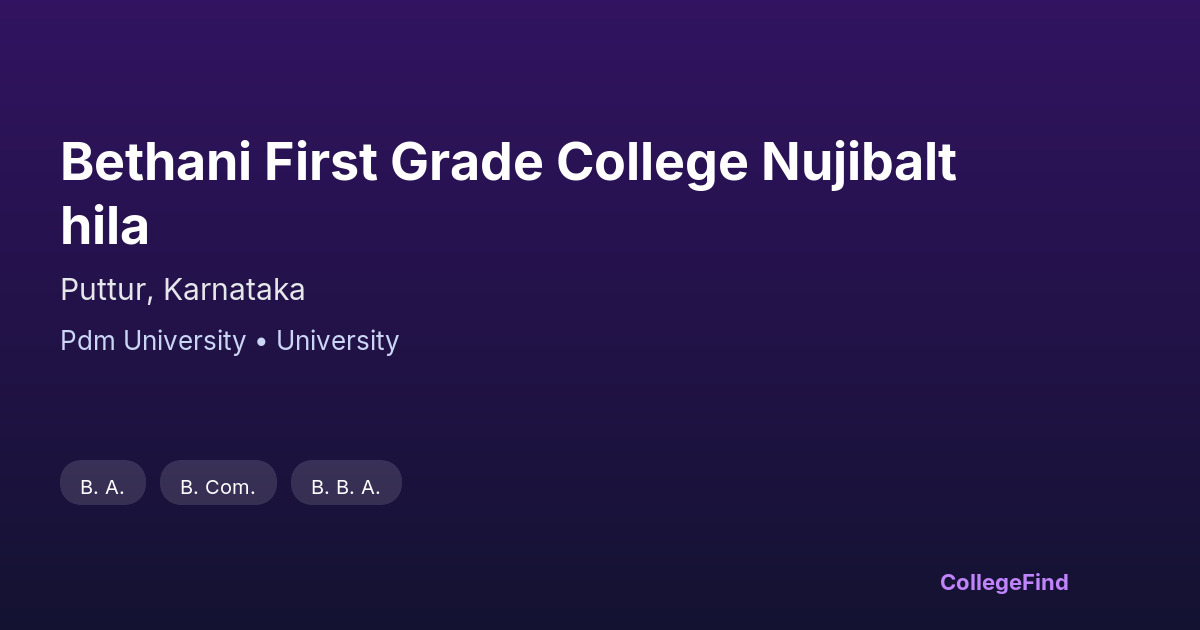Click the University type label after the bullet
Screen dimensions: 1200x630
[x=337, y=341]
